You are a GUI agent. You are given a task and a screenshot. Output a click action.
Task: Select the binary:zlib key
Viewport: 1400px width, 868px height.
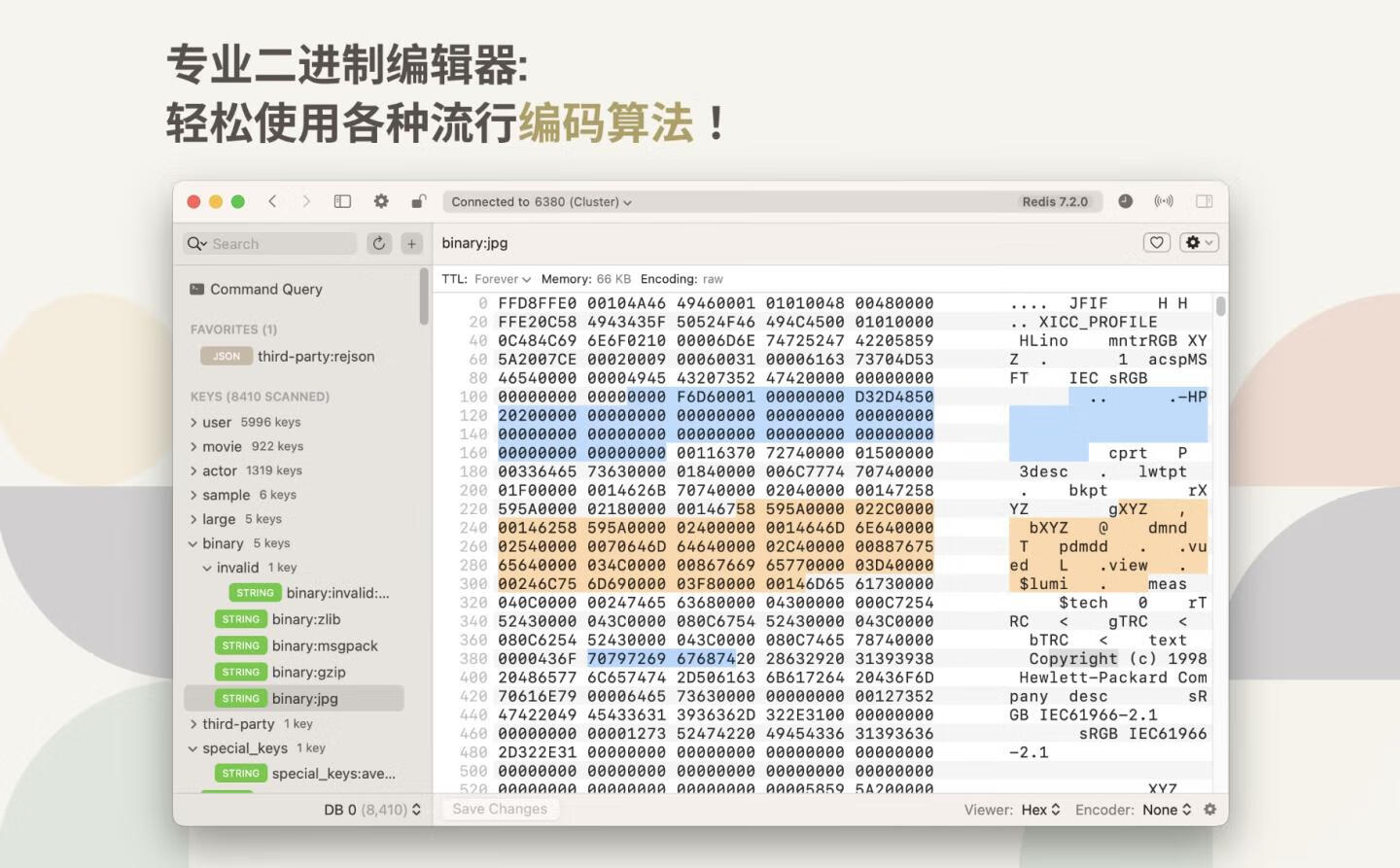(x=305, y=619)
